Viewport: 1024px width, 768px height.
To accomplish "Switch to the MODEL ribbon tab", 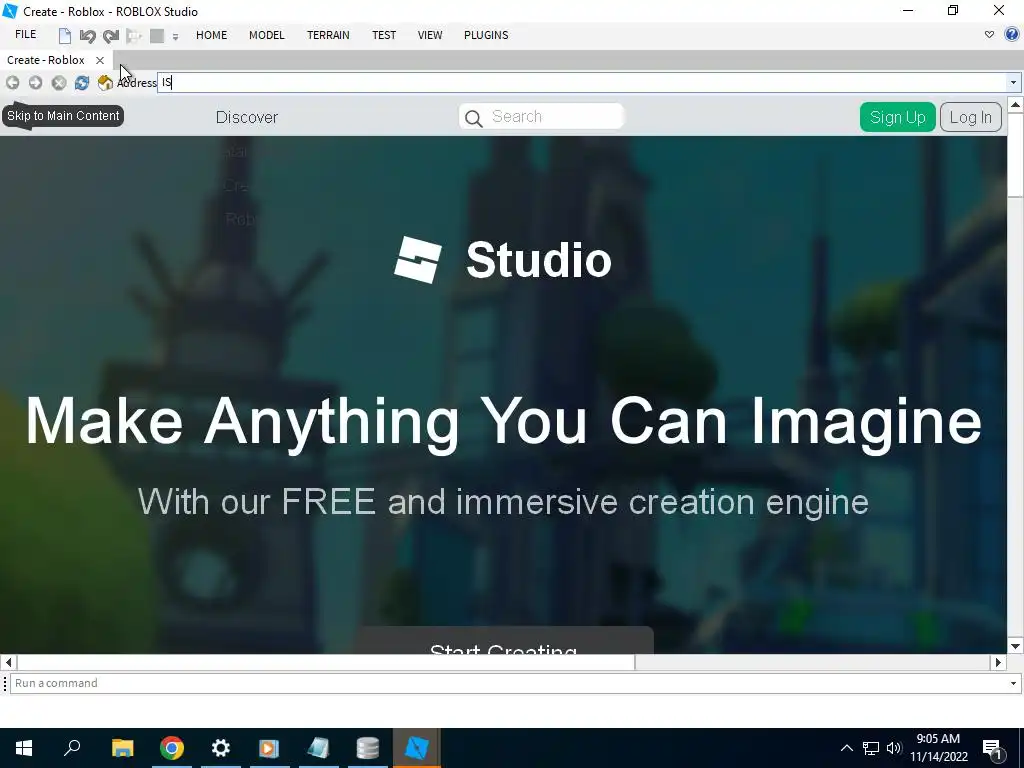I will (266, 35).
